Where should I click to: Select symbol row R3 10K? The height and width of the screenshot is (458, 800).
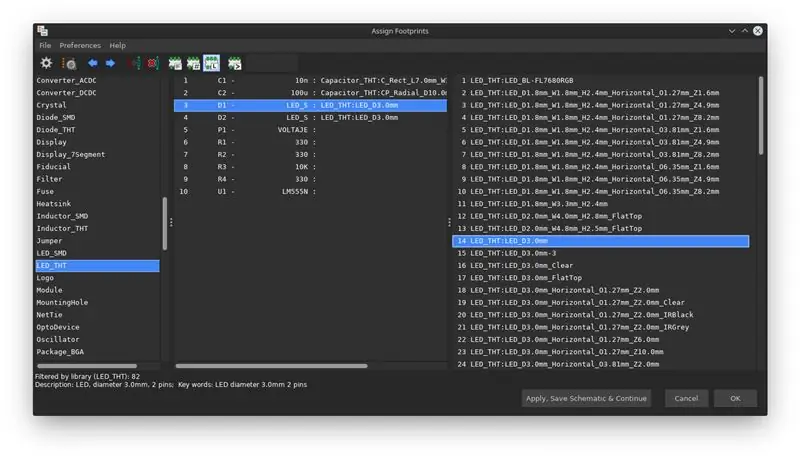[x=310, y=167]
